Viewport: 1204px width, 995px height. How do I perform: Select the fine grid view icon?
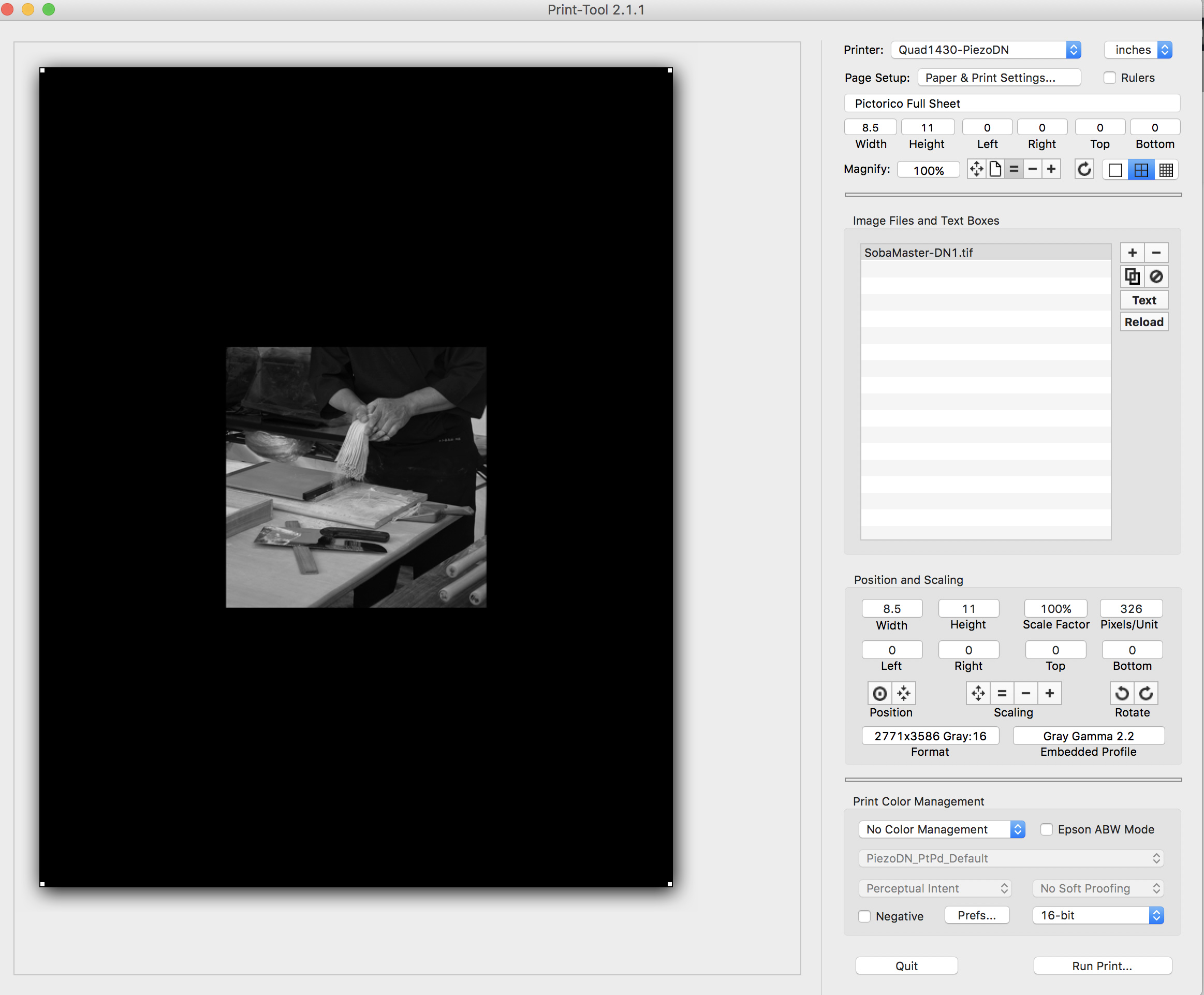point(1166,170)
